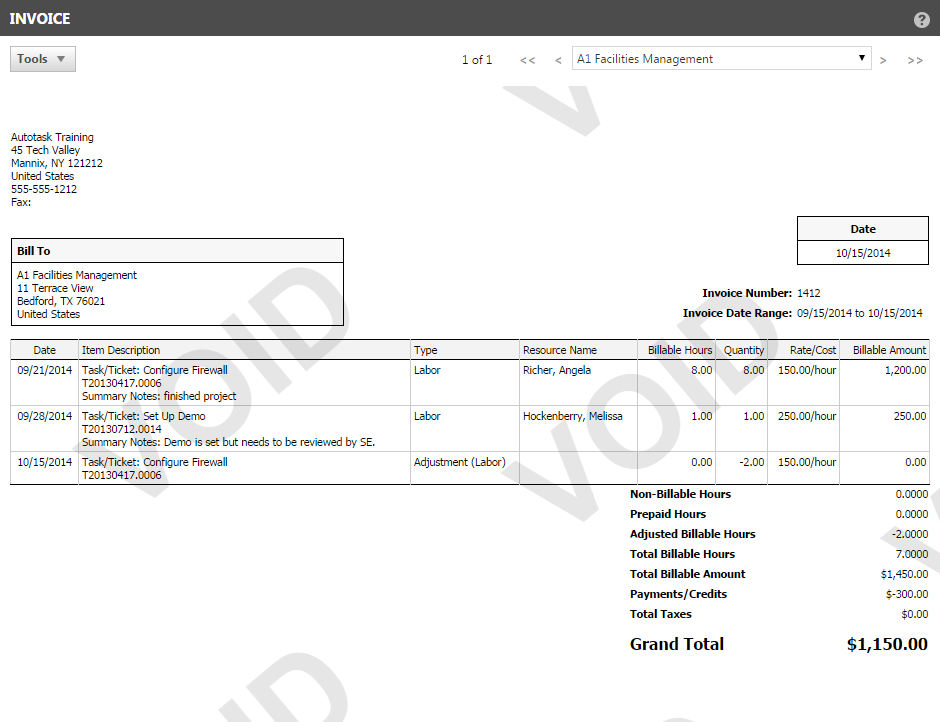
Task: Jump to the first invoice page
Action: point(527,60)
